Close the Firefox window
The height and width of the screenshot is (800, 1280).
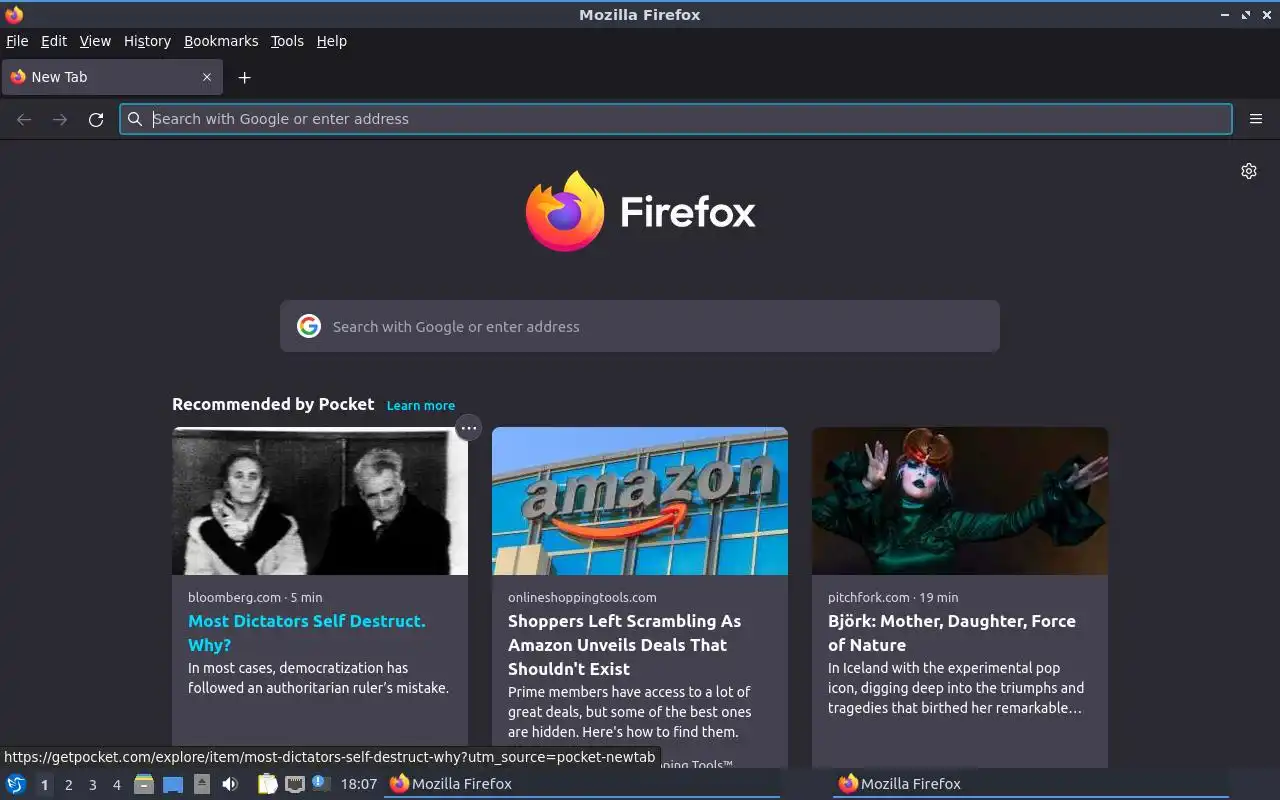pos(1266,15)
